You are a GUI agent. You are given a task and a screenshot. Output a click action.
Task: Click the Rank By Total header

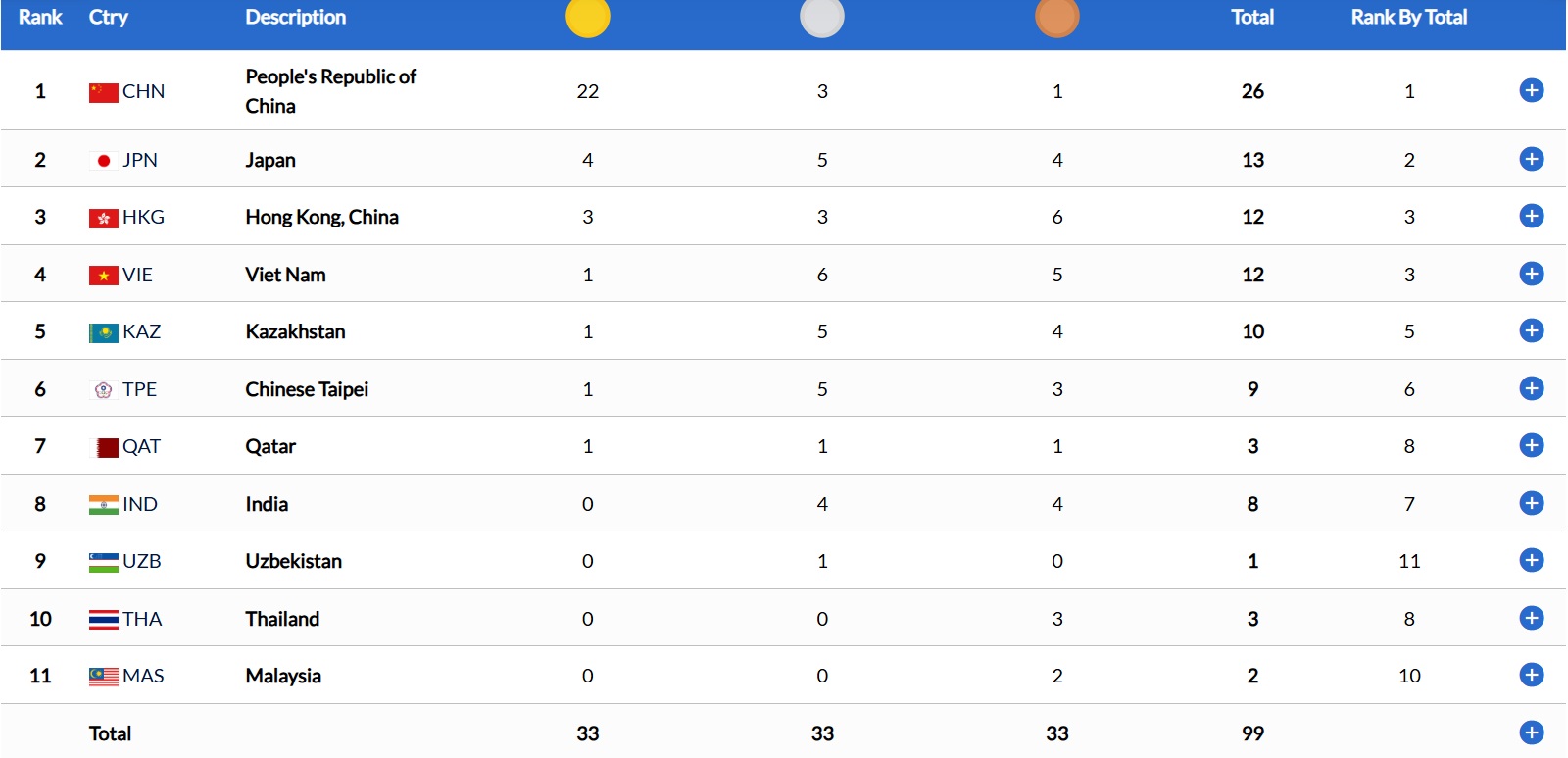[1408, 17]
